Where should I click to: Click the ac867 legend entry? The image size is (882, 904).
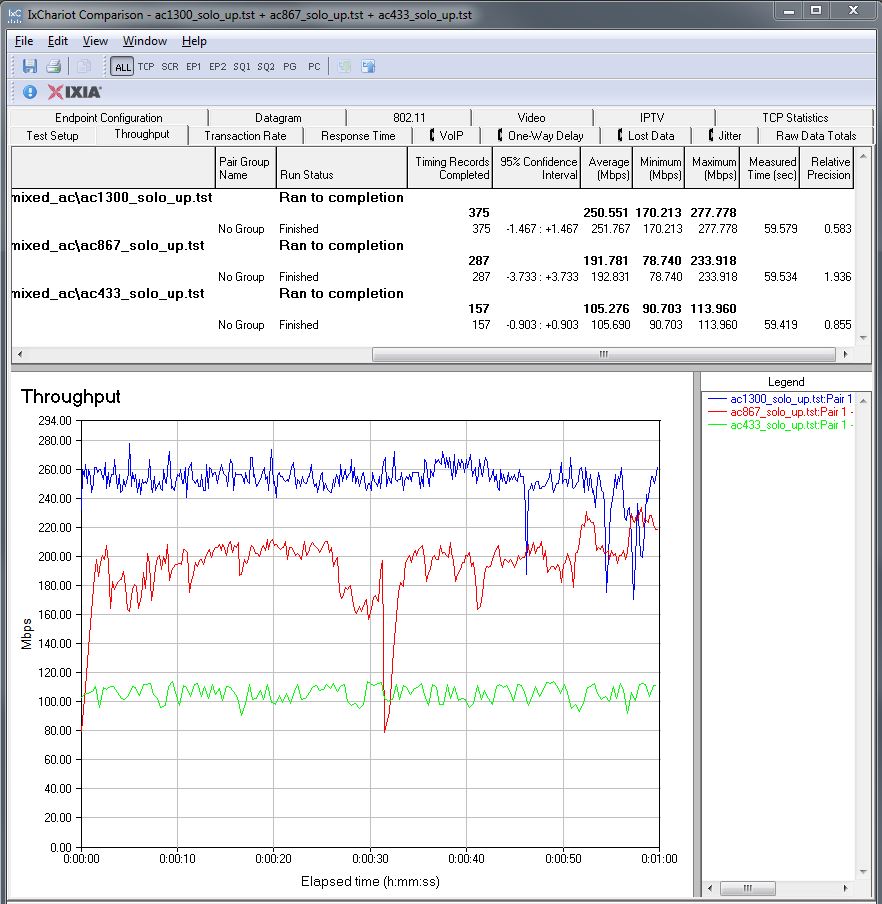click(x=780, y=412)
